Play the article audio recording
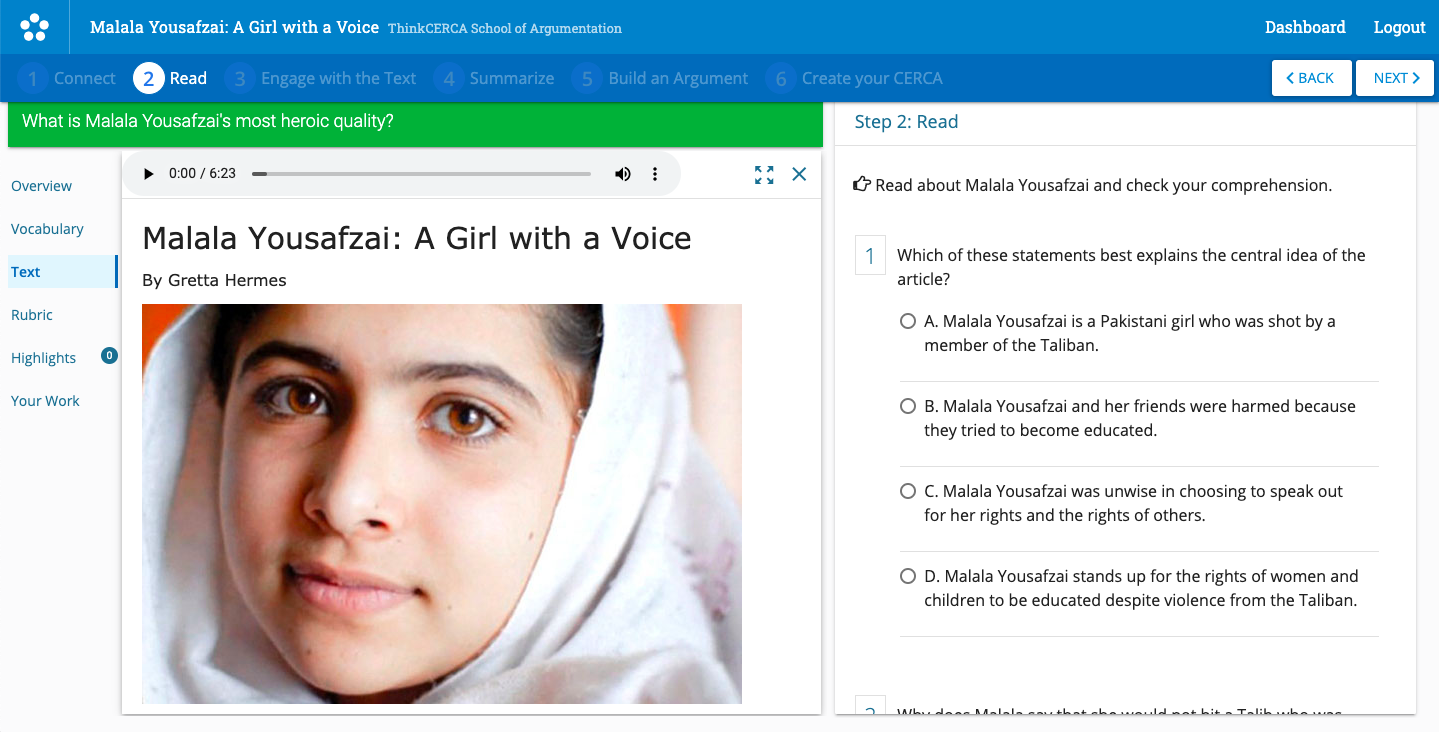The width and height of the screenshot is (1439, 732). point(149,174)
